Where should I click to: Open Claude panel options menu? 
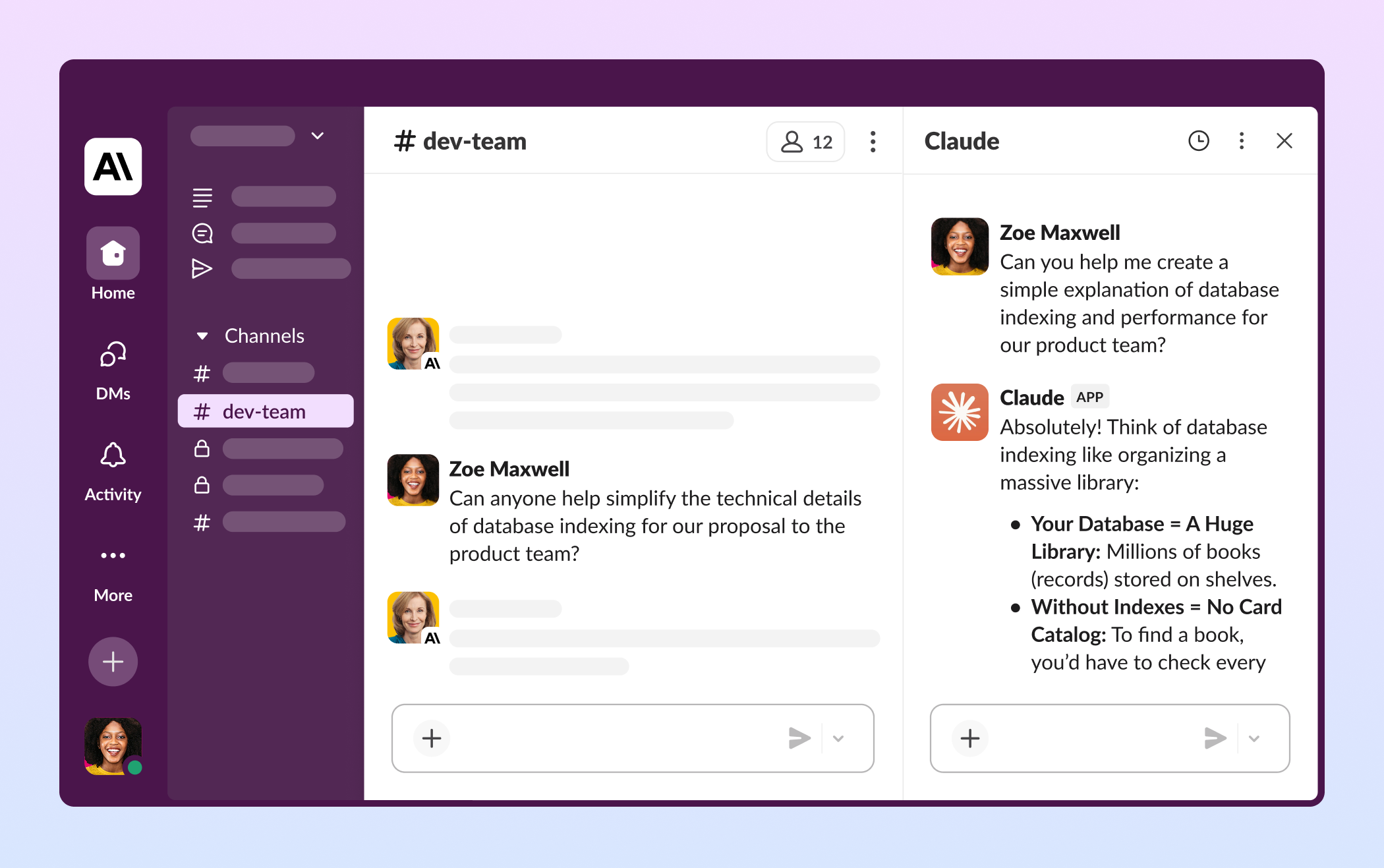pos(1241,141)
